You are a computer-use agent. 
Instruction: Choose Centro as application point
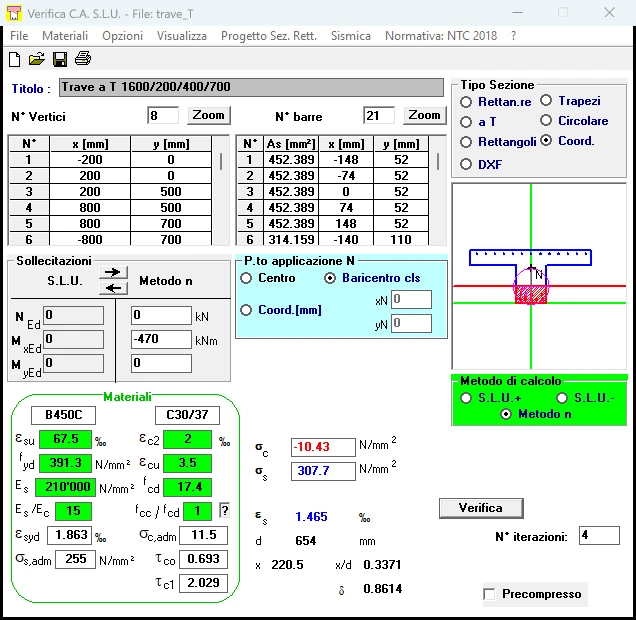pyautogui.click(x=246, y=278)
